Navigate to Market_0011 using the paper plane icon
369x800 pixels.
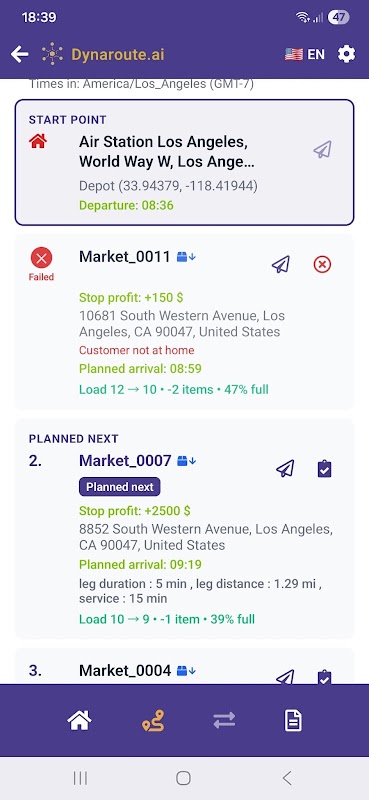pyautogui.click(x=281, y=264)
